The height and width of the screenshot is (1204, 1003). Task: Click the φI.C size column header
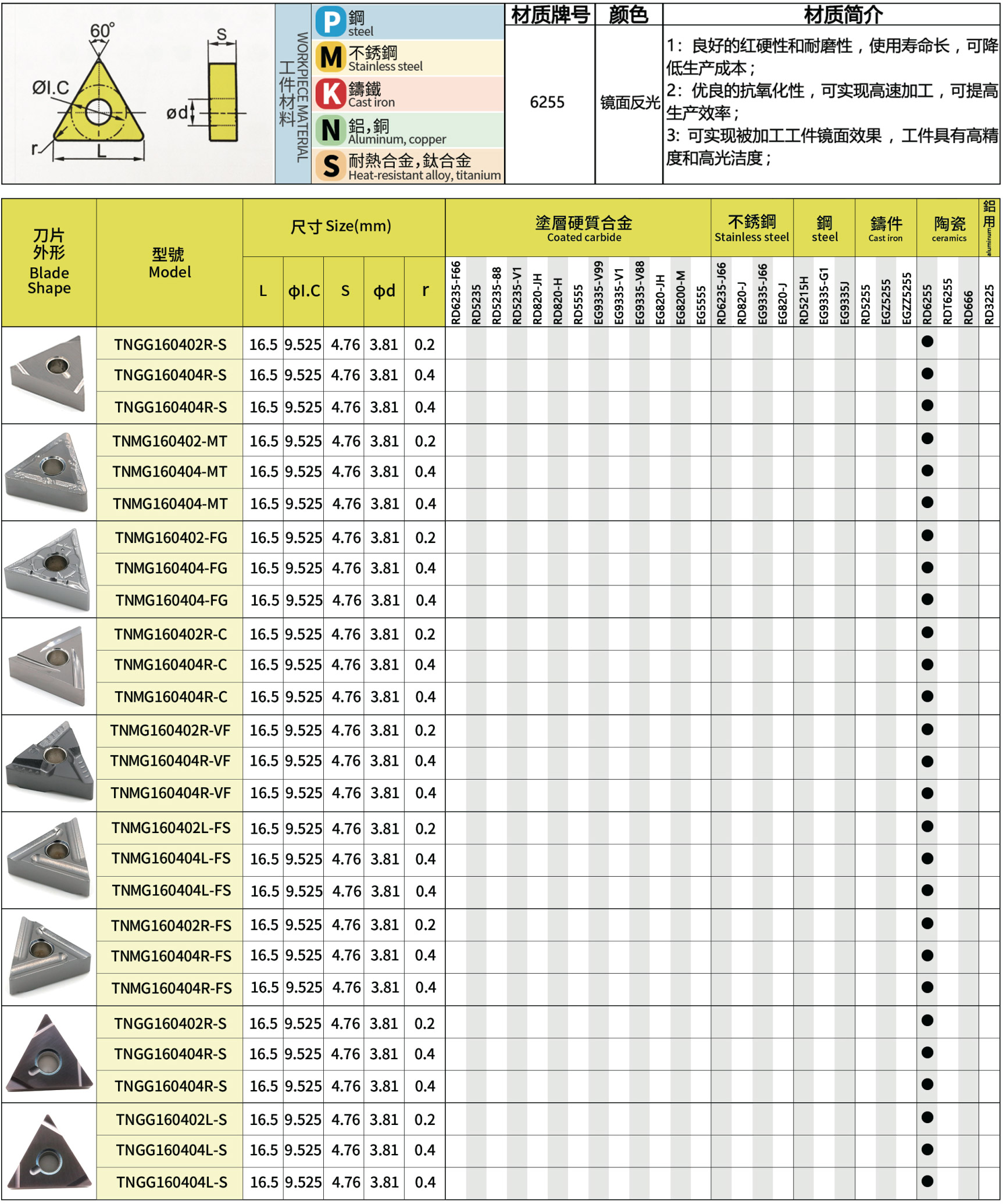304,291
